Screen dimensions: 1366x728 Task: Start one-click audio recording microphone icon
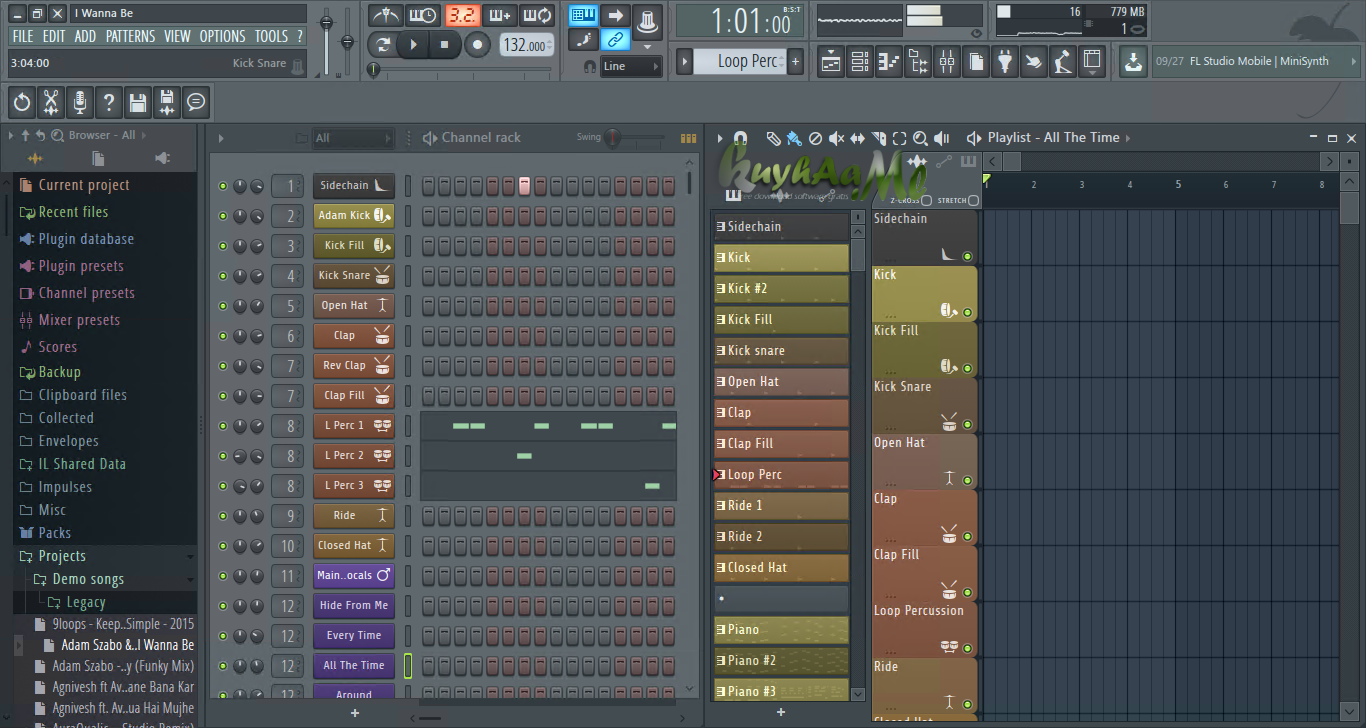coord(80,101)
